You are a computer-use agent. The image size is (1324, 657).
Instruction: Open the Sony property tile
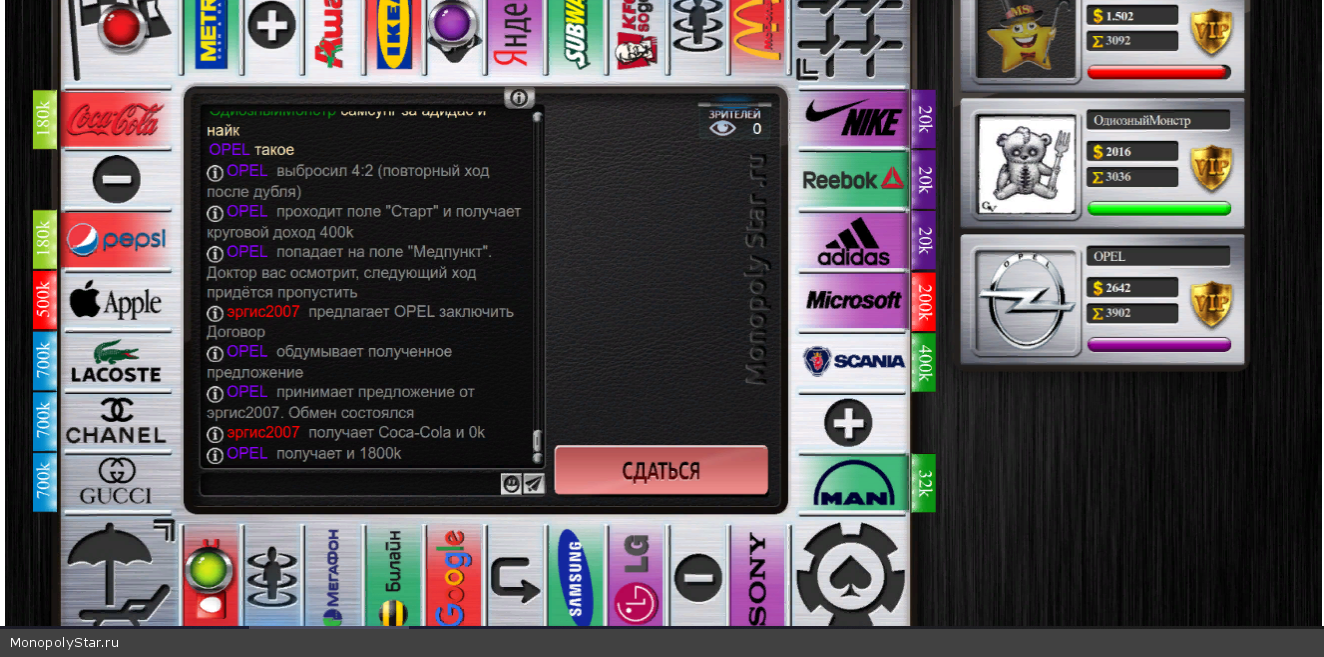click(x=758, y=576)
